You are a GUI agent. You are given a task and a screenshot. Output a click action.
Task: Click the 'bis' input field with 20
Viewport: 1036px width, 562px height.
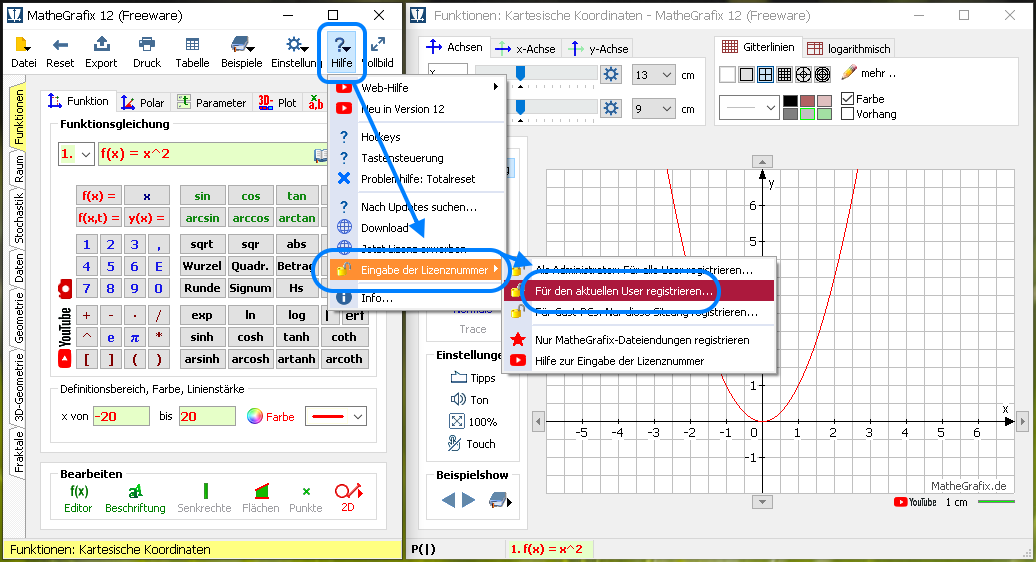pyautogui.click(x=207, y=416)
